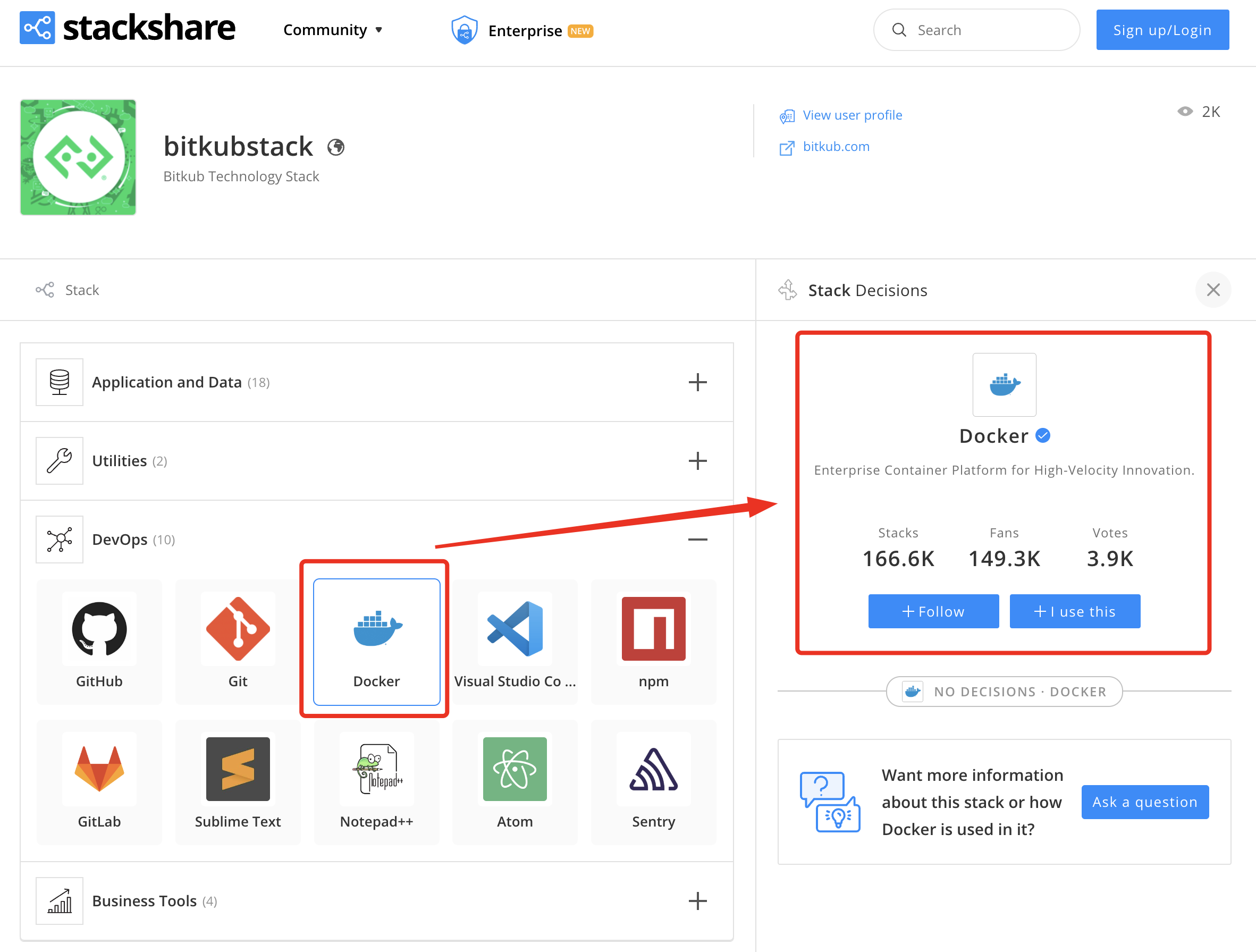Open the Enterprise menu item
Image resolution: width=1256 pixels, height=952 pixels.
(523, 31)
